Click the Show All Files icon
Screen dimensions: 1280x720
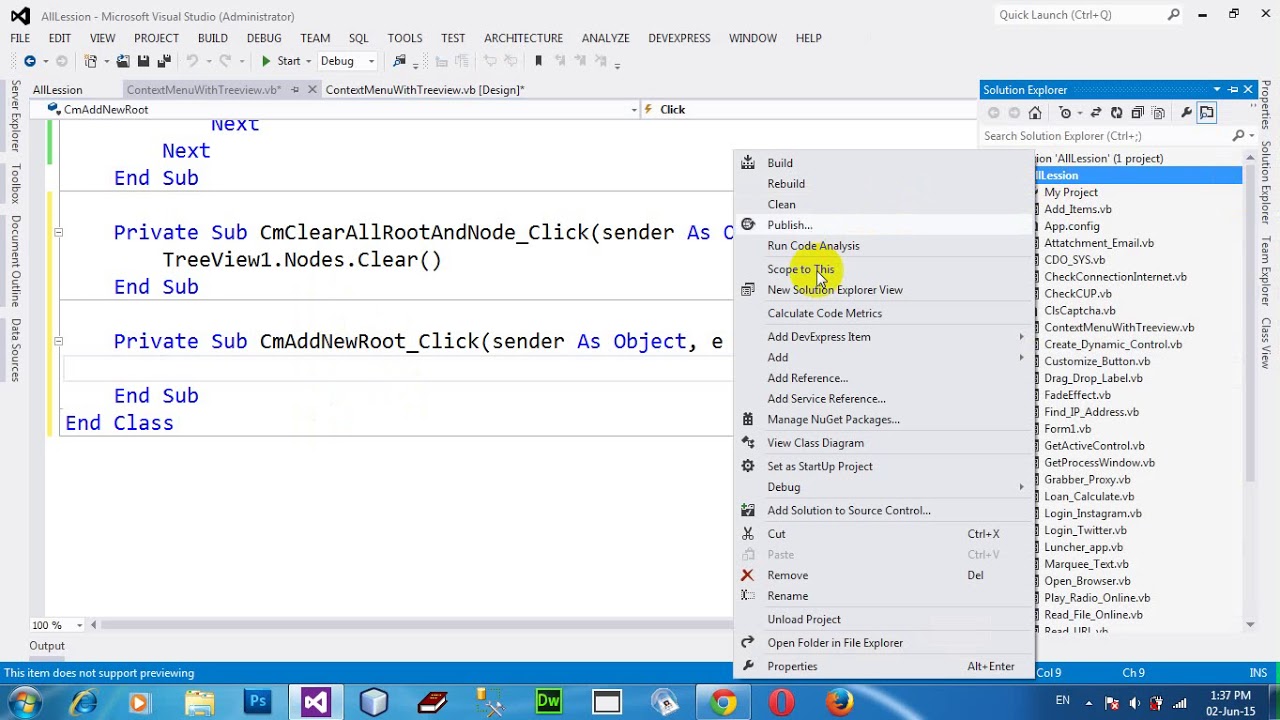coord(1158,113)
